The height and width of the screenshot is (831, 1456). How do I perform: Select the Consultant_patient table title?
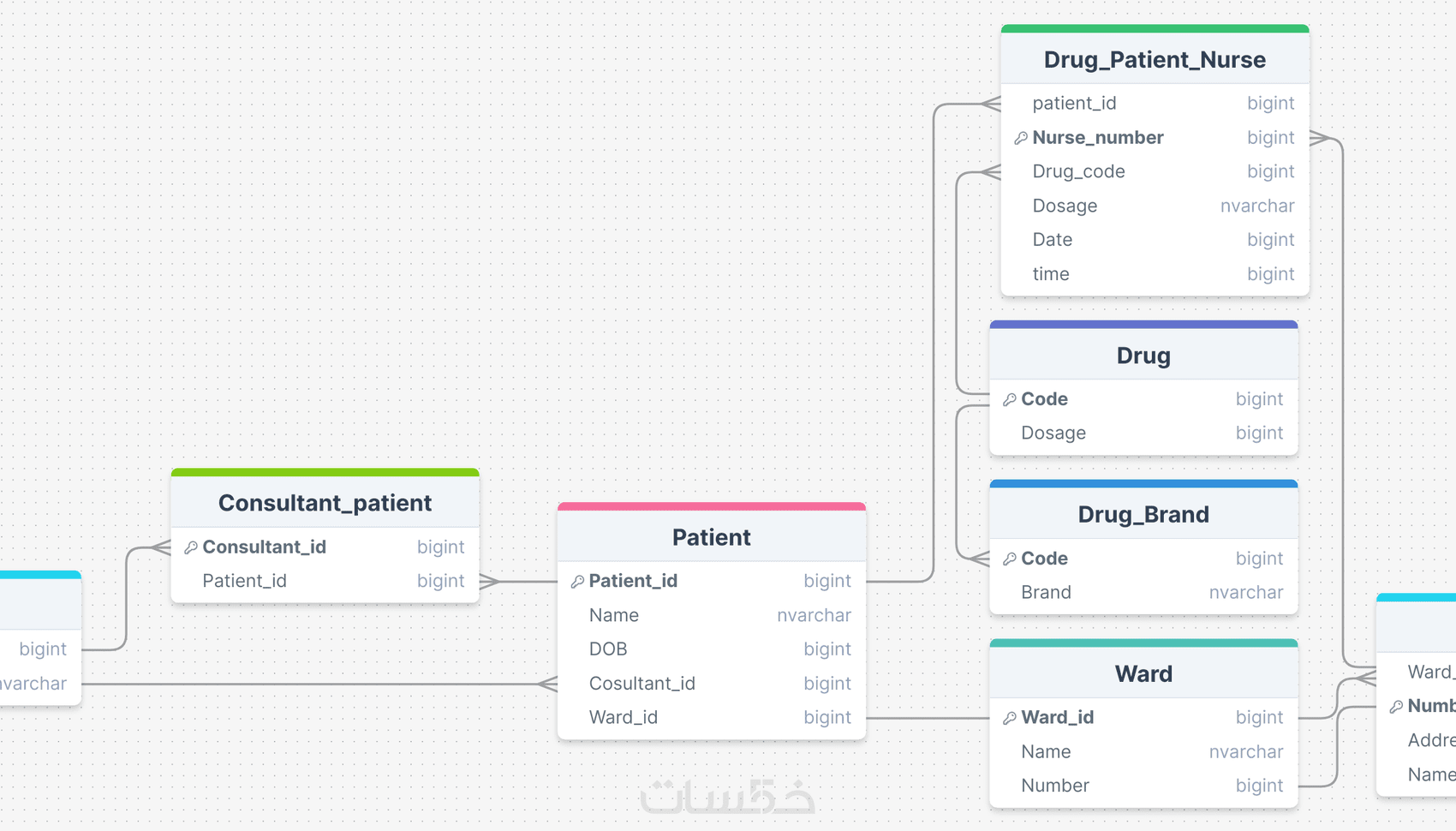click(x=325, y=503)
